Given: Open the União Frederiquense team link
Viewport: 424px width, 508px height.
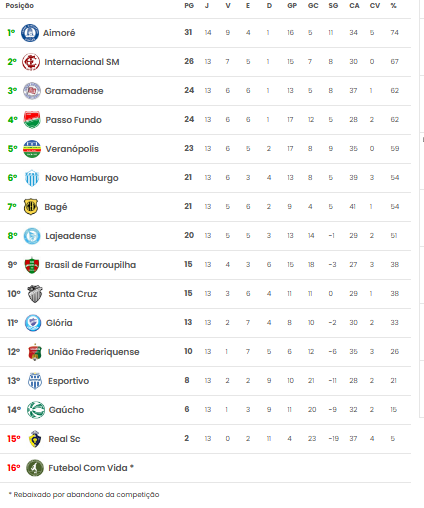Looking at the screenshot, I should click(94, 352).
